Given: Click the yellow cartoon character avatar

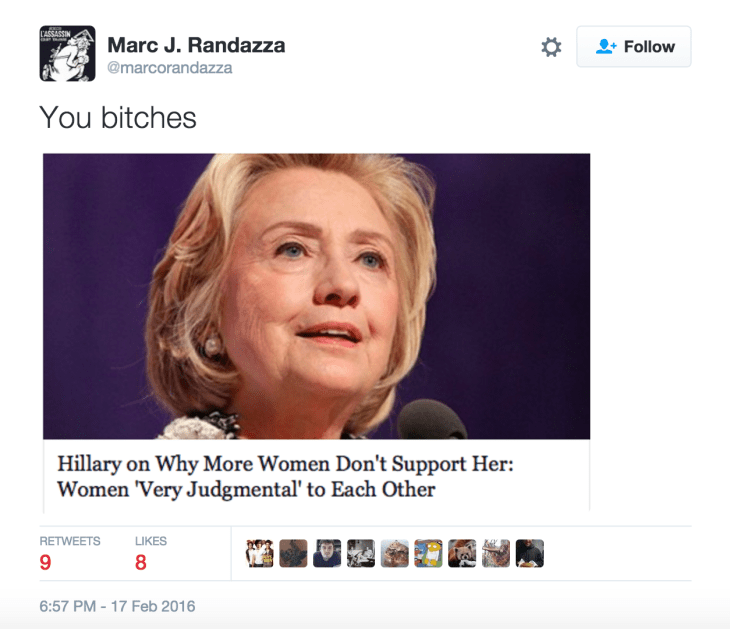Looking at the screenshot, I should point(428,553).
